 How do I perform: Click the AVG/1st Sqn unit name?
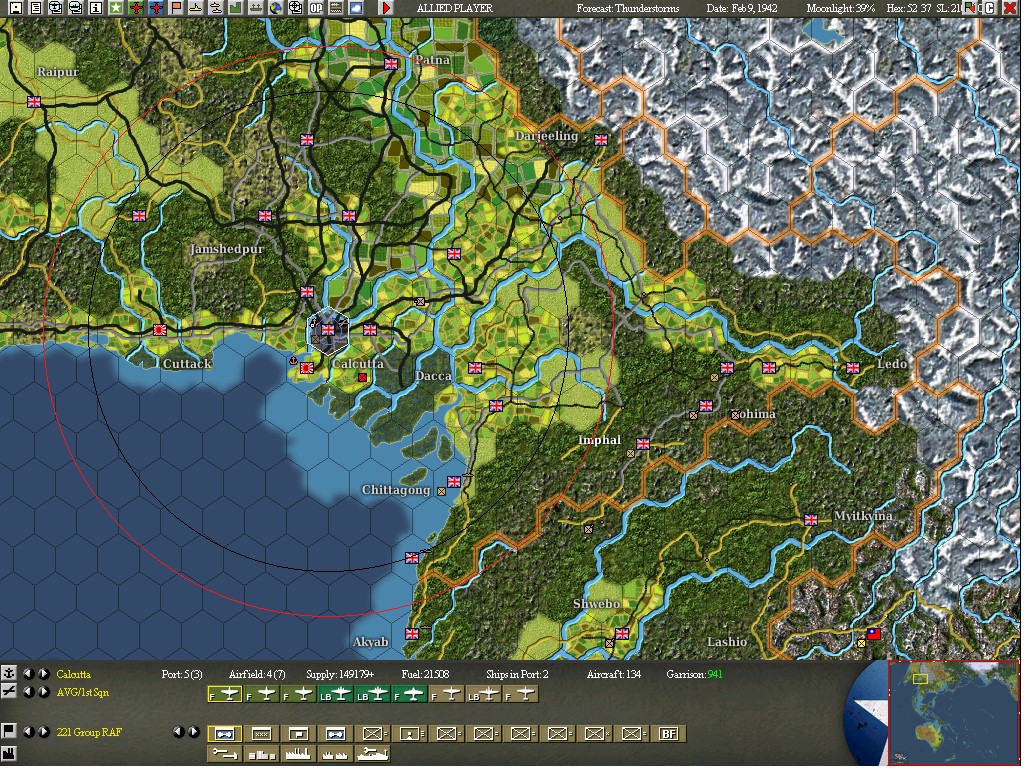pyautogui.click(x=82, y=692)
